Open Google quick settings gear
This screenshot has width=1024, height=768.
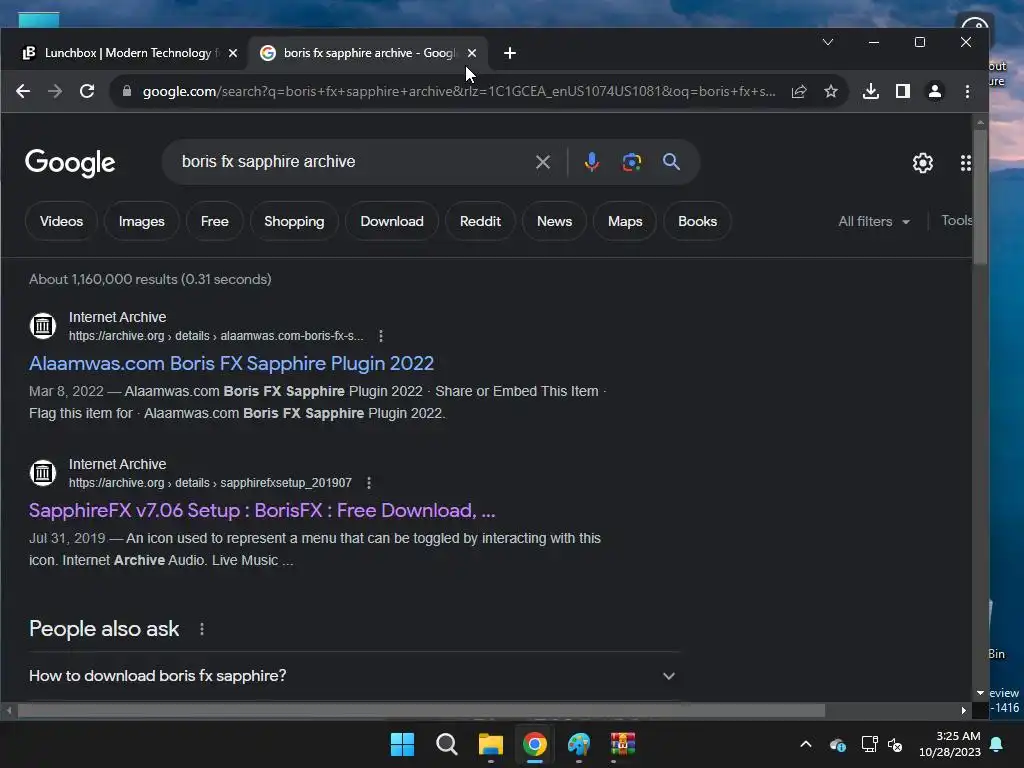923,163
